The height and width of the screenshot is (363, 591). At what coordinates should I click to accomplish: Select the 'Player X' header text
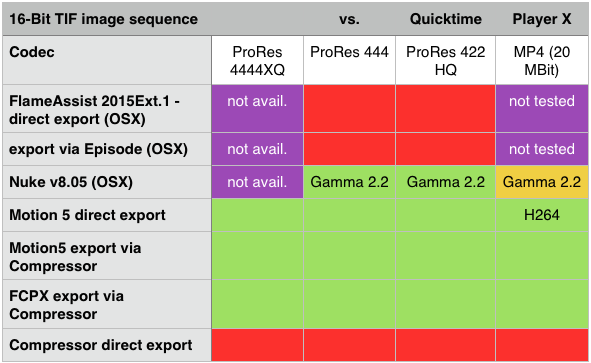click(542, 19)
